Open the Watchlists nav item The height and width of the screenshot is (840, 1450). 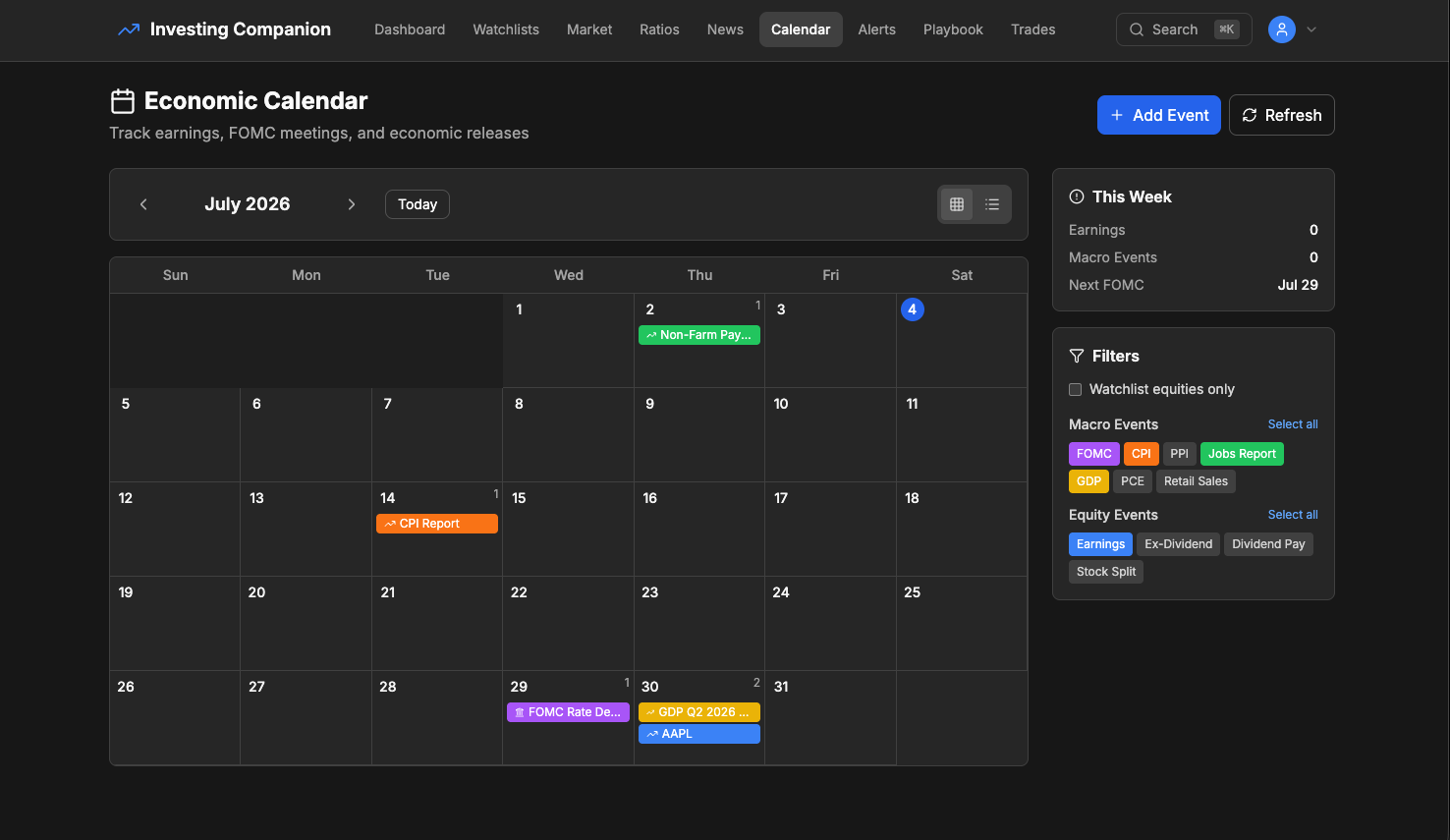point(506,29)
